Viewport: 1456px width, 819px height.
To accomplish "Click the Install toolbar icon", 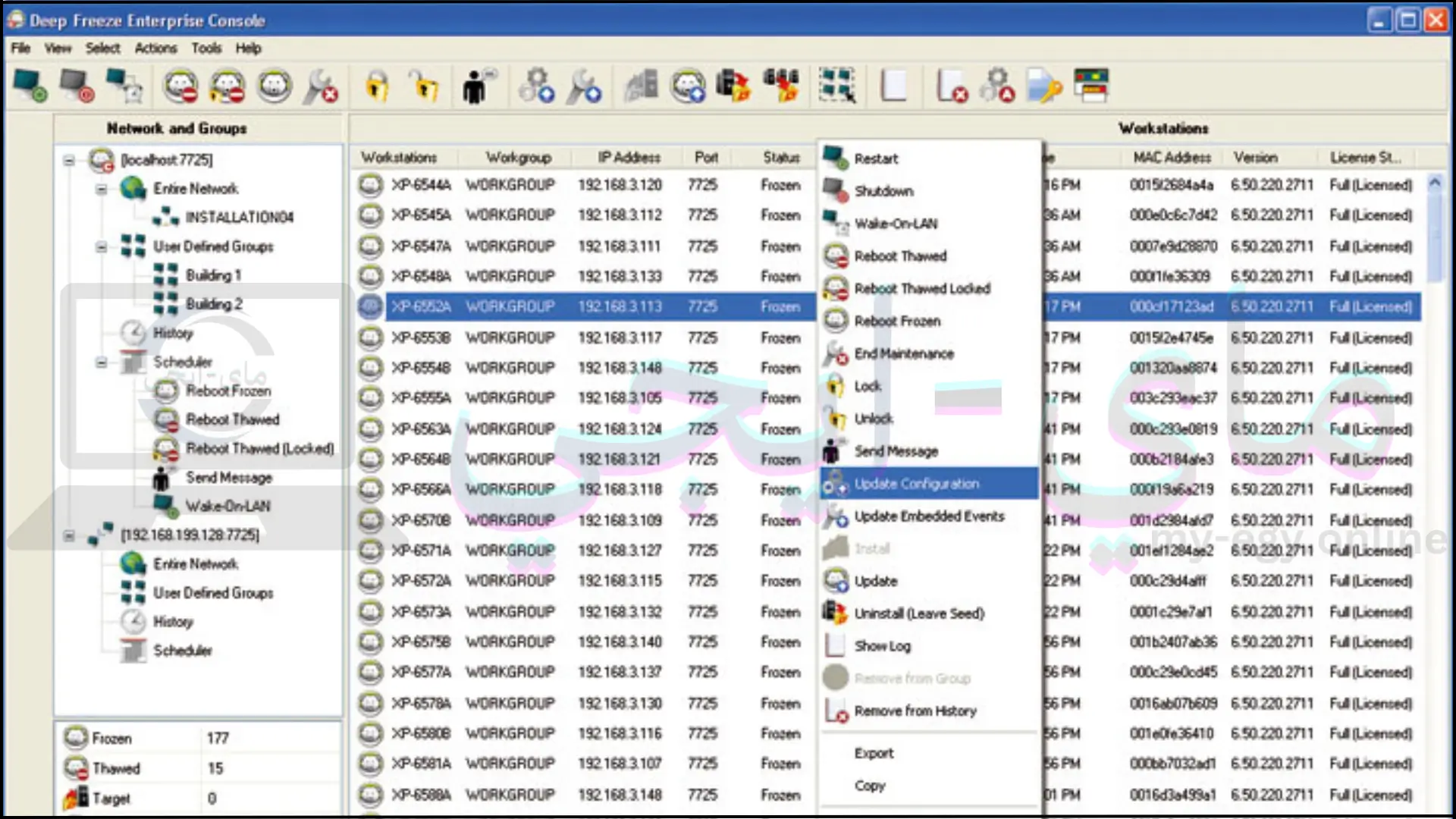I will tap(642, 86).
